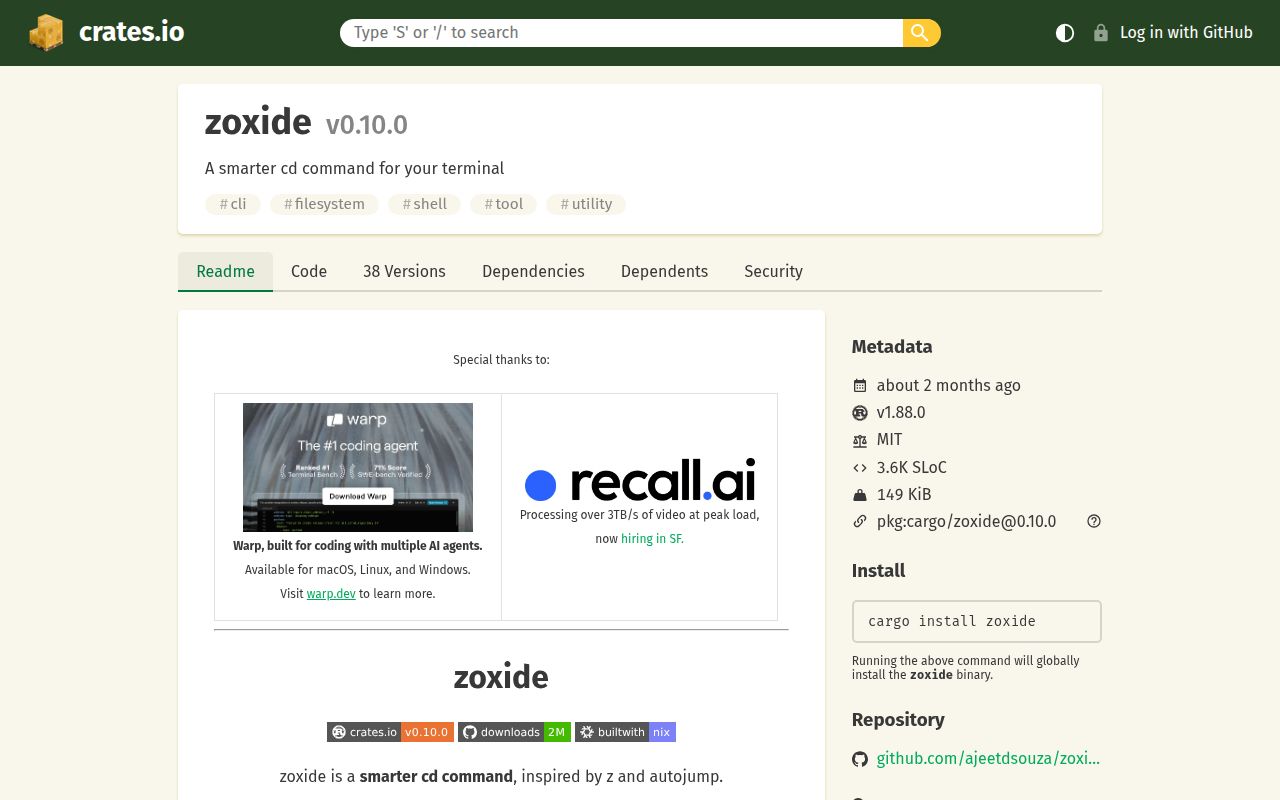Viewport: 1280px width, 800px height.
Task: Open the purl help question-mark icon
Action: tap(1094, 521)
